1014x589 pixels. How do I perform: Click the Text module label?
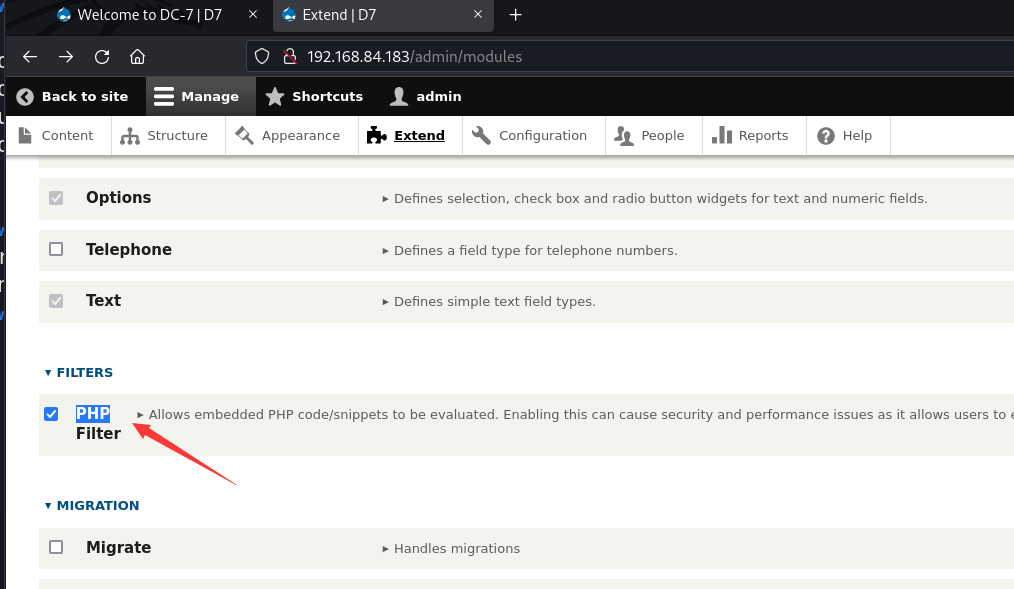103,300
